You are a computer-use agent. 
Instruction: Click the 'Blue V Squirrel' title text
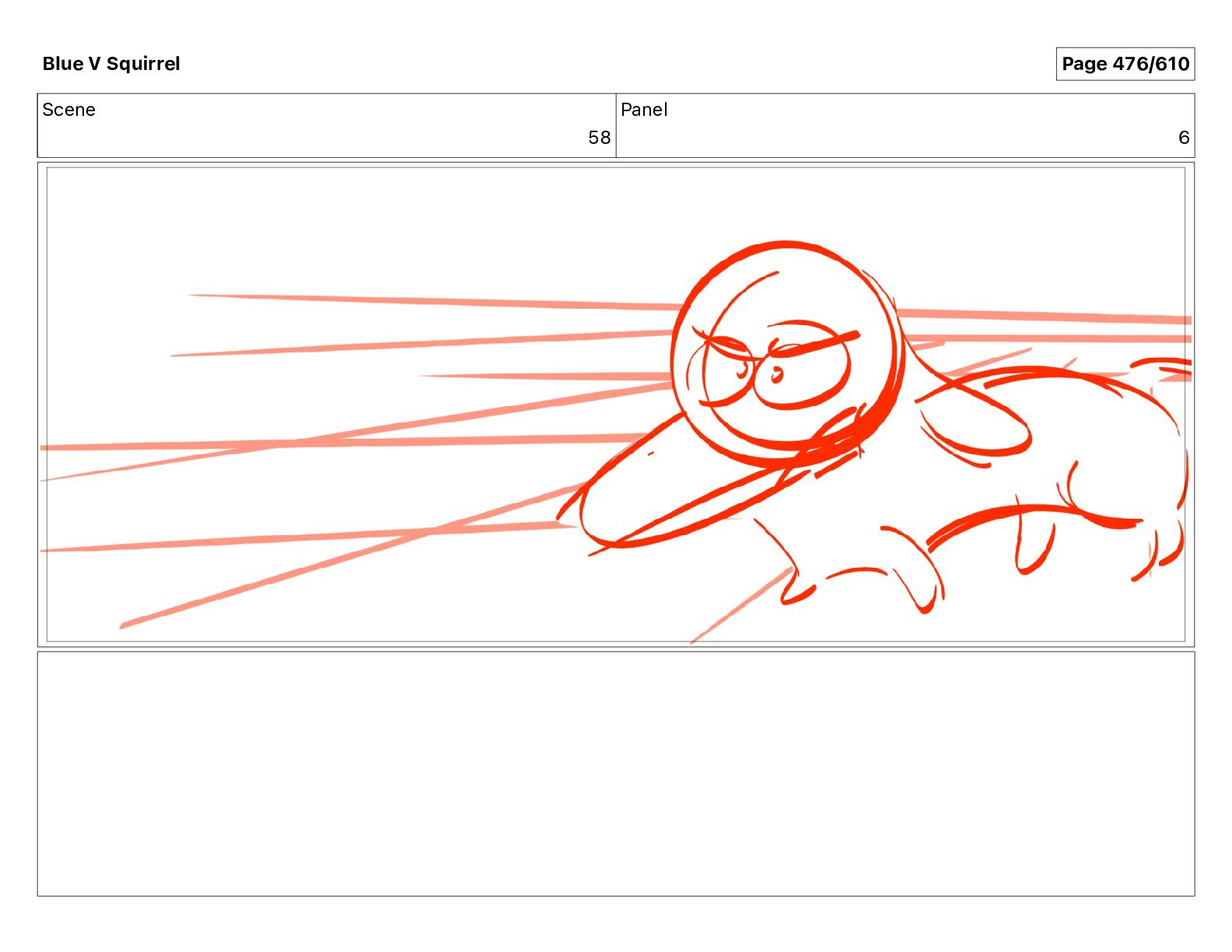(x=111, y=64)
